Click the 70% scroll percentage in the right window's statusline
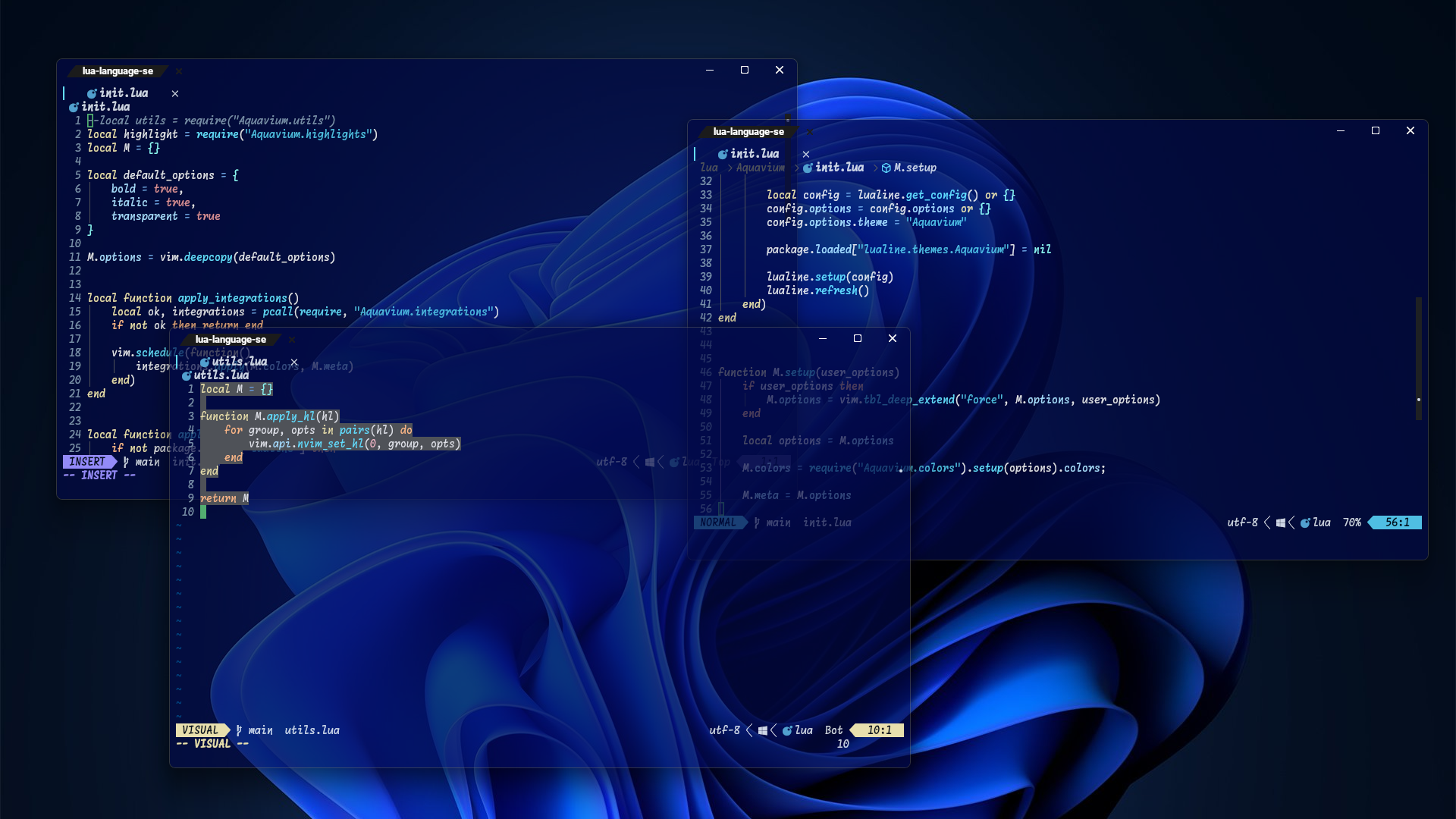The image size is (1456, 819). tap(1351, 522)
